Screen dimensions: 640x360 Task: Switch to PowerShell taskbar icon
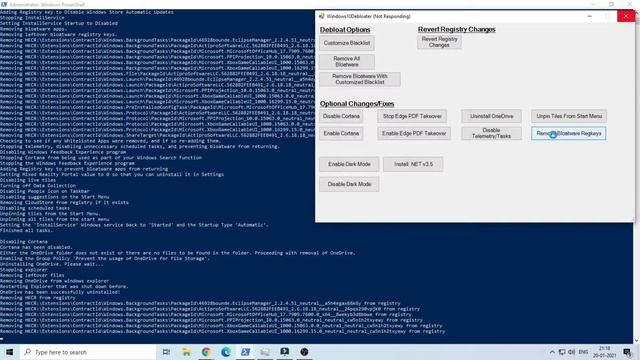tap(245, 352)
